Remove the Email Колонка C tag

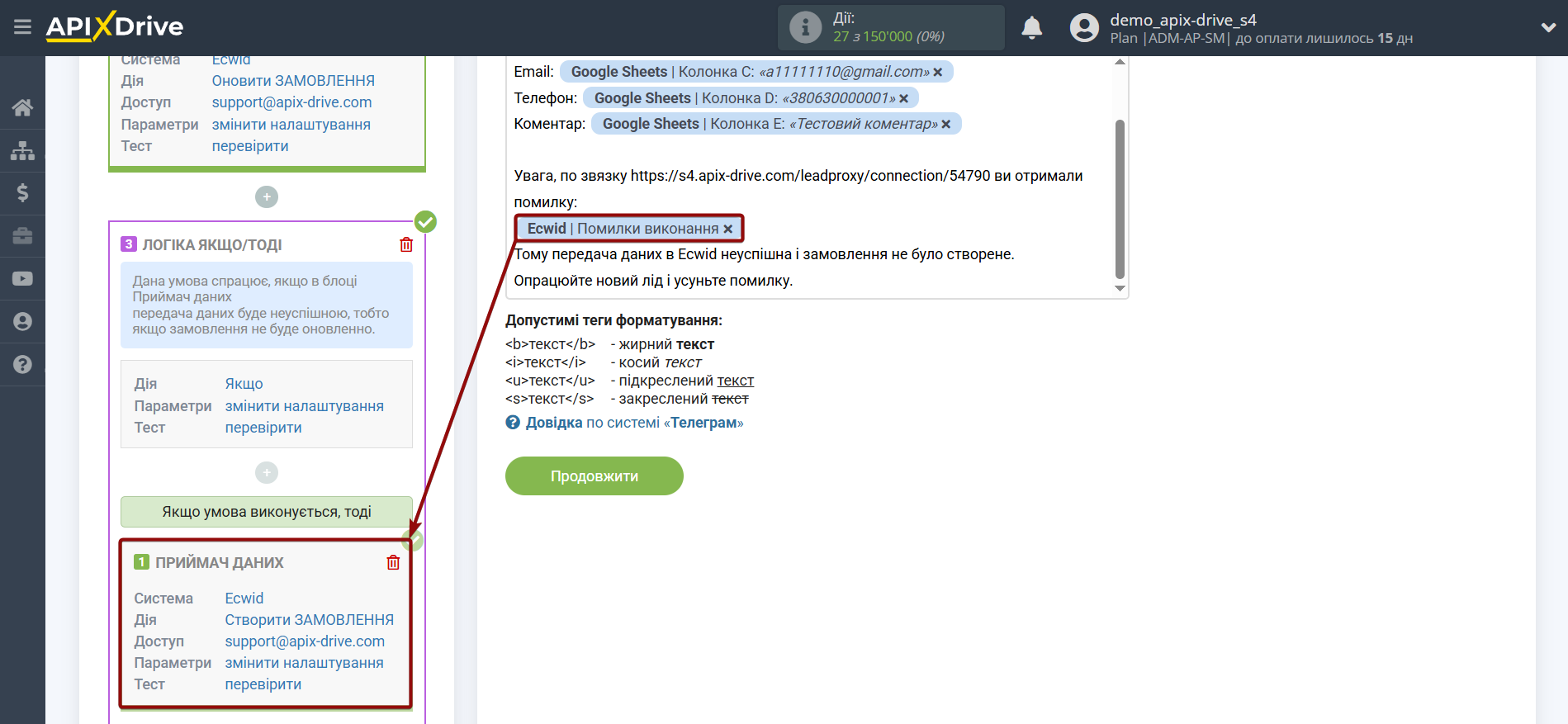point(938,73)
